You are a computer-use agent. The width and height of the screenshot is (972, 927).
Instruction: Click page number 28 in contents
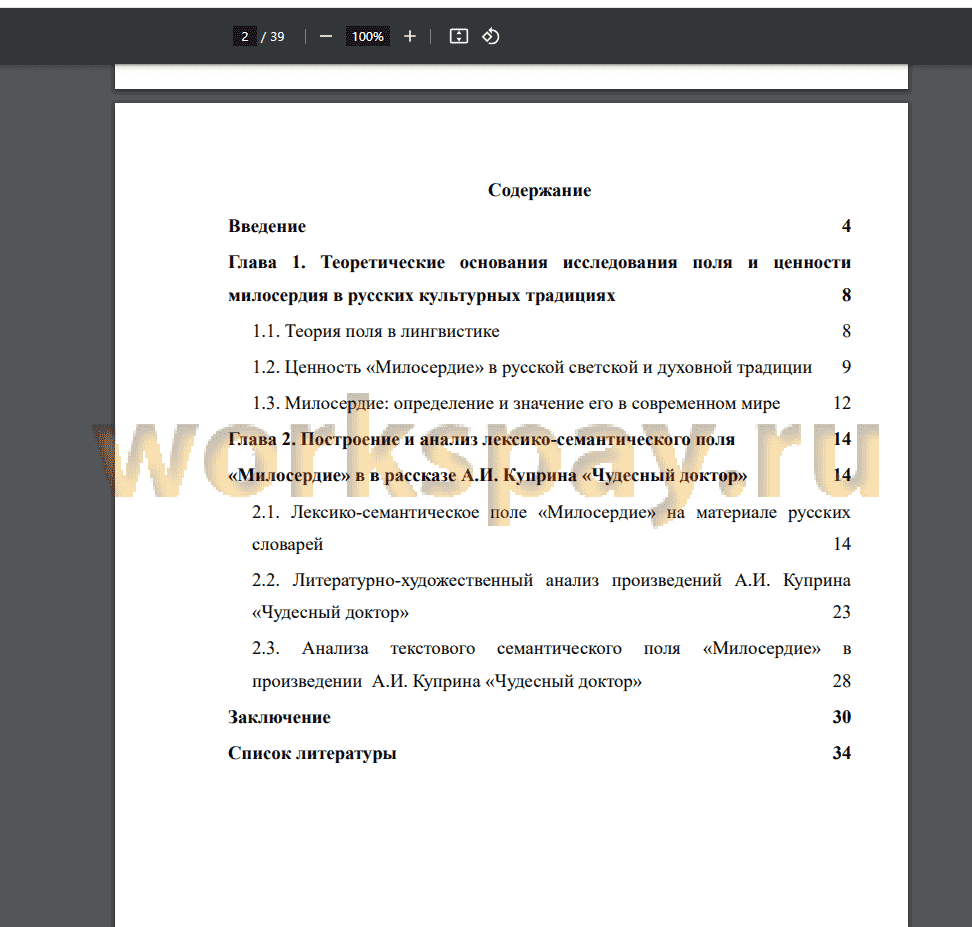[842, 681]
